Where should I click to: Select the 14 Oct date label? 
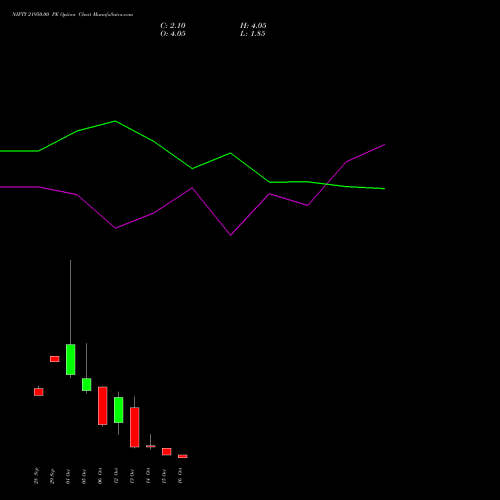148,476
